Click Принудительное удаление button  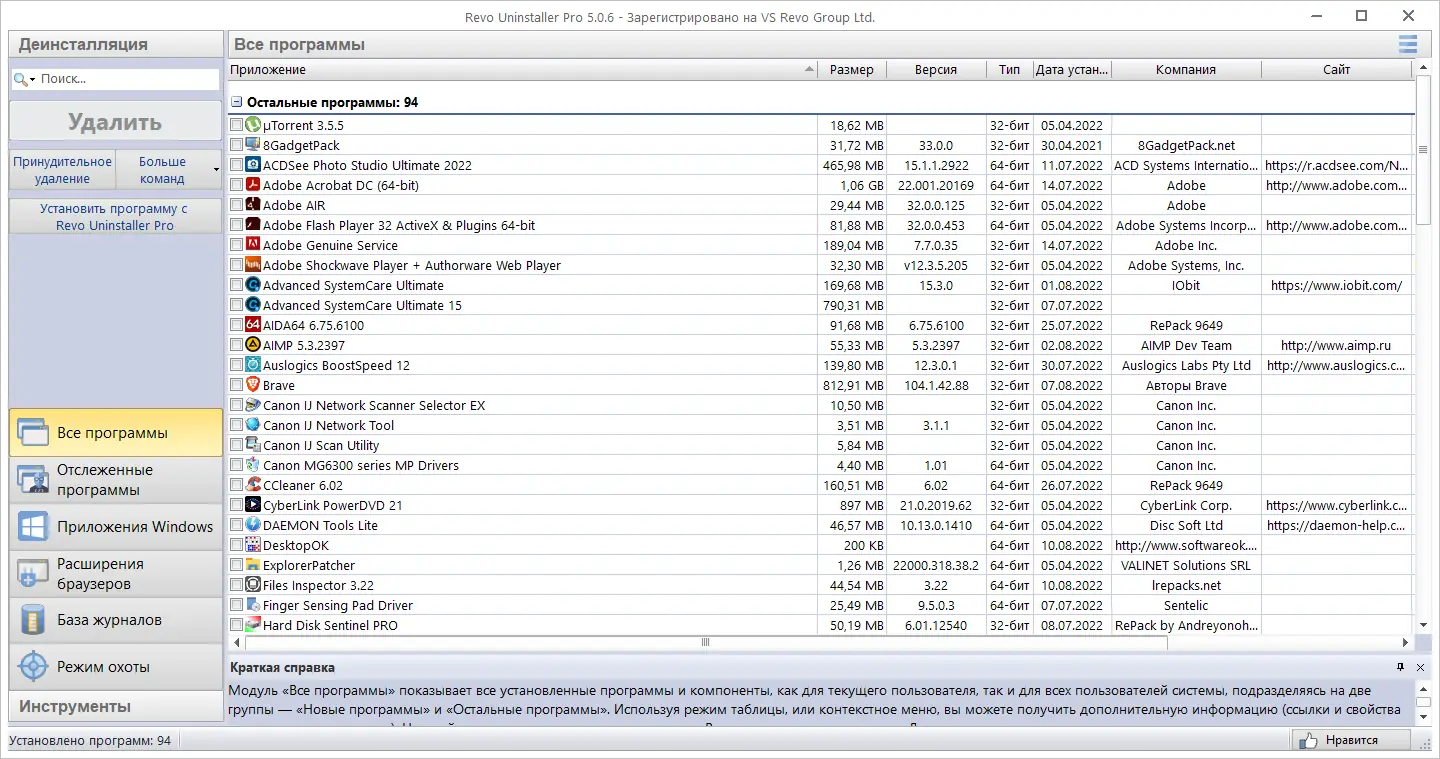tap(63, 170)
